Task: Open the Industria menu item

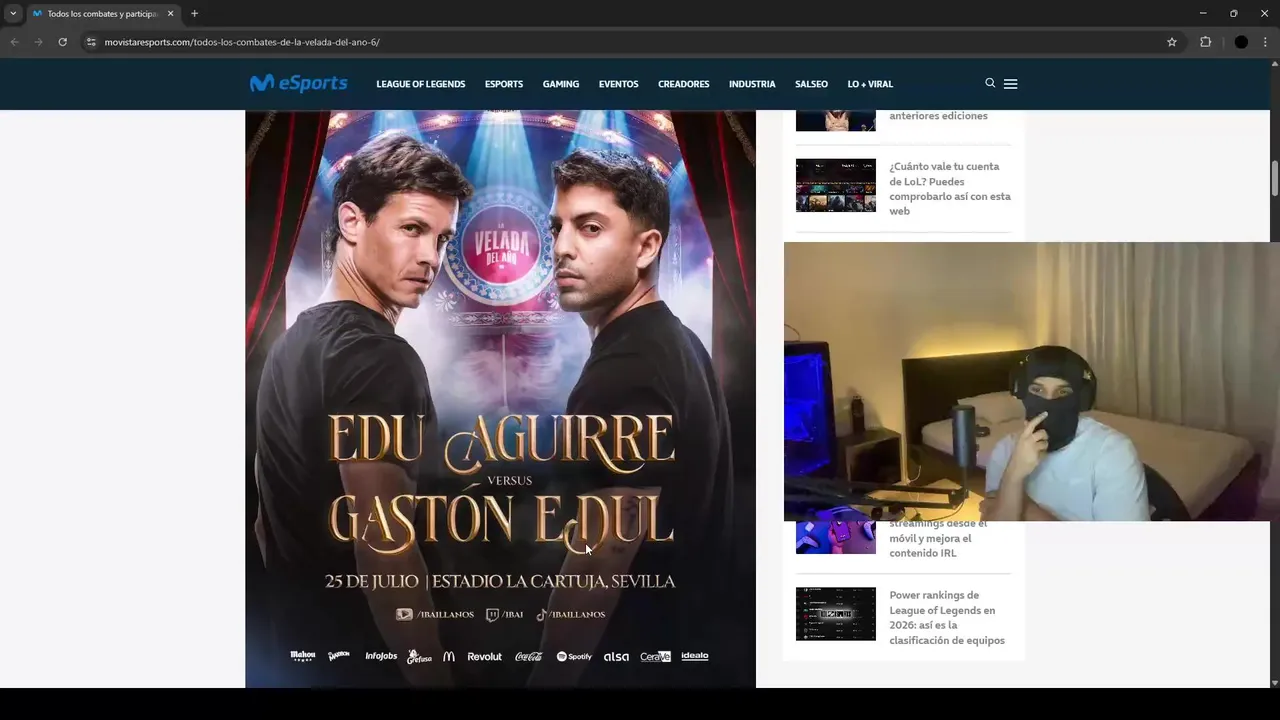Action: [752, 84]
